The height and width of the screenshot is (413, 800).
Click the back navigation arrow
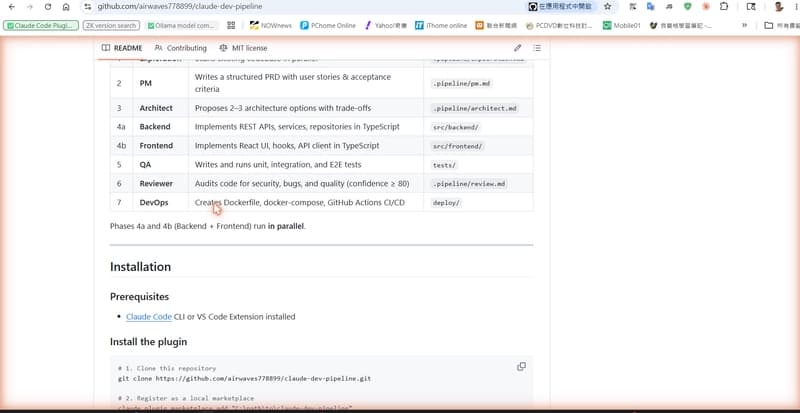point(12,7)
